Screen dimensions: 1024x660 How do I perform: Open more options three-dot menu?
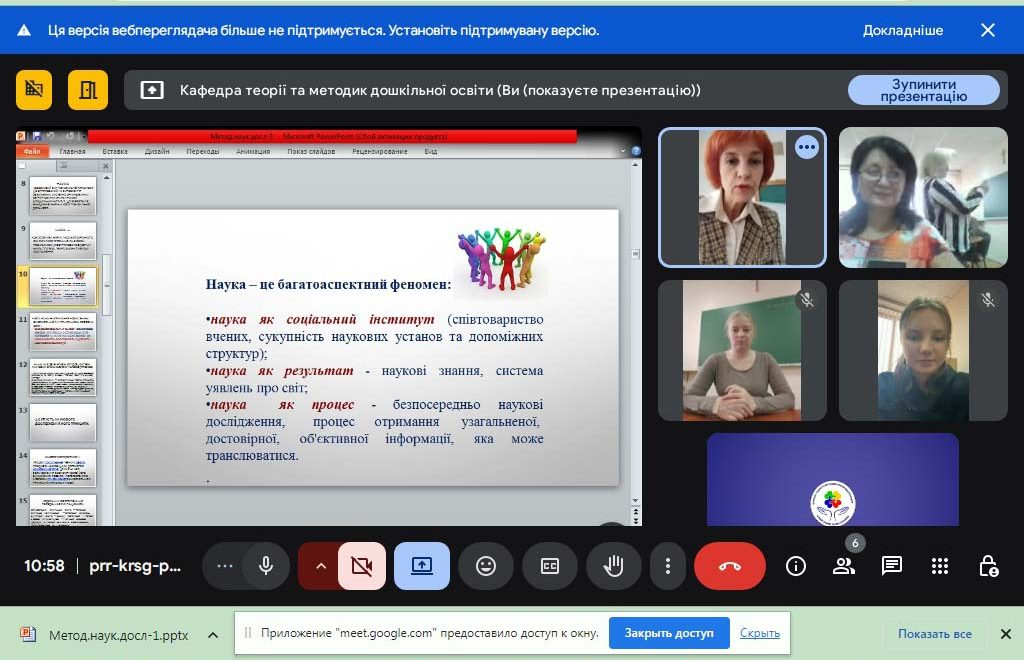pos(668,566)
